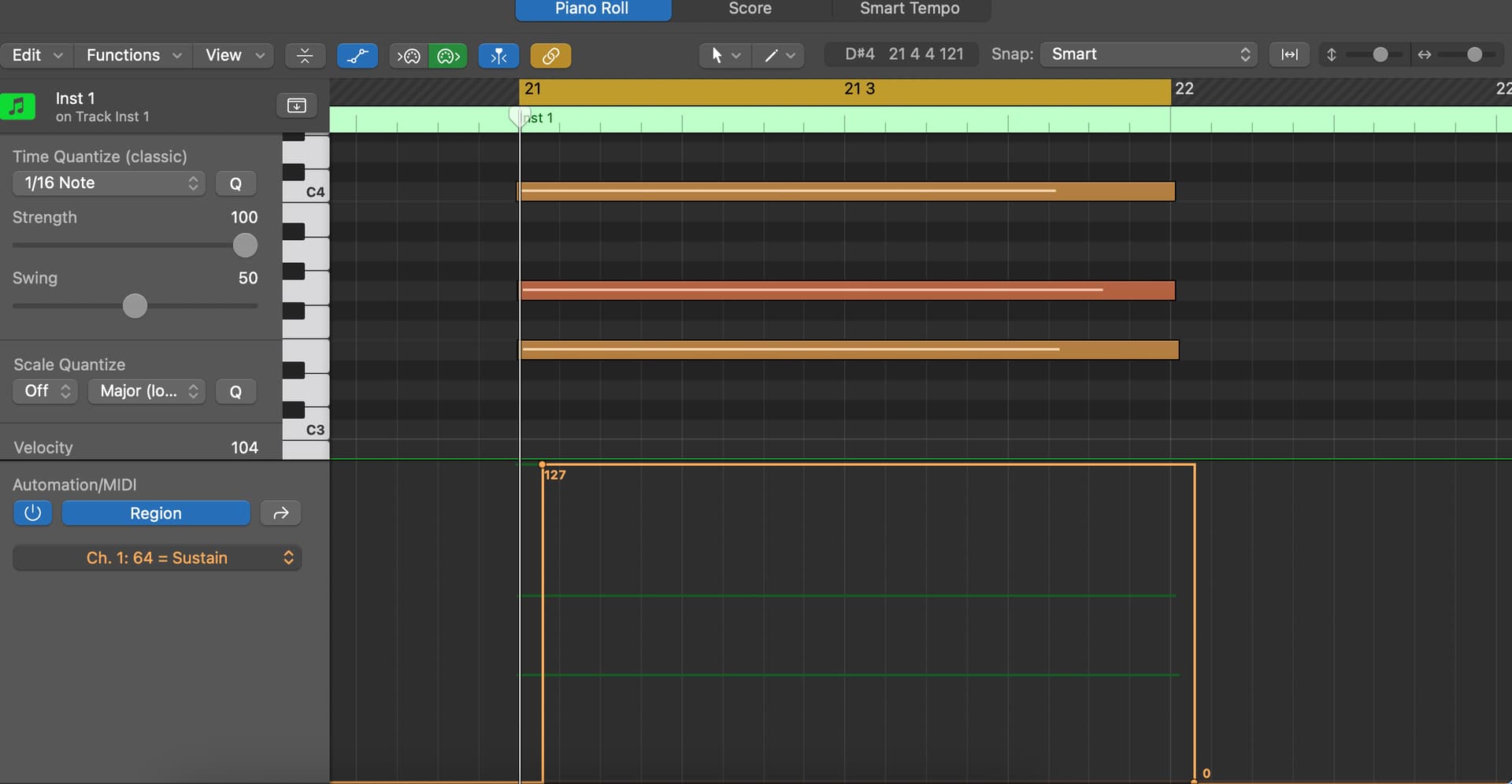
Task: Toggle the green MIDI Out button
Action: click(x=448, y=56)
